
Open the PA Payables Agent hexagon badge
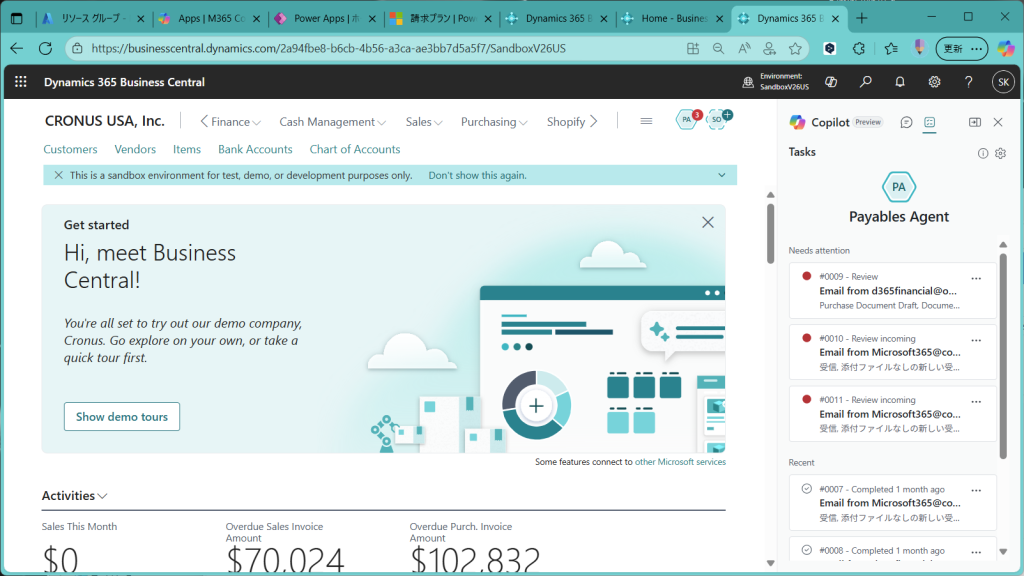[x=687, y=120]
